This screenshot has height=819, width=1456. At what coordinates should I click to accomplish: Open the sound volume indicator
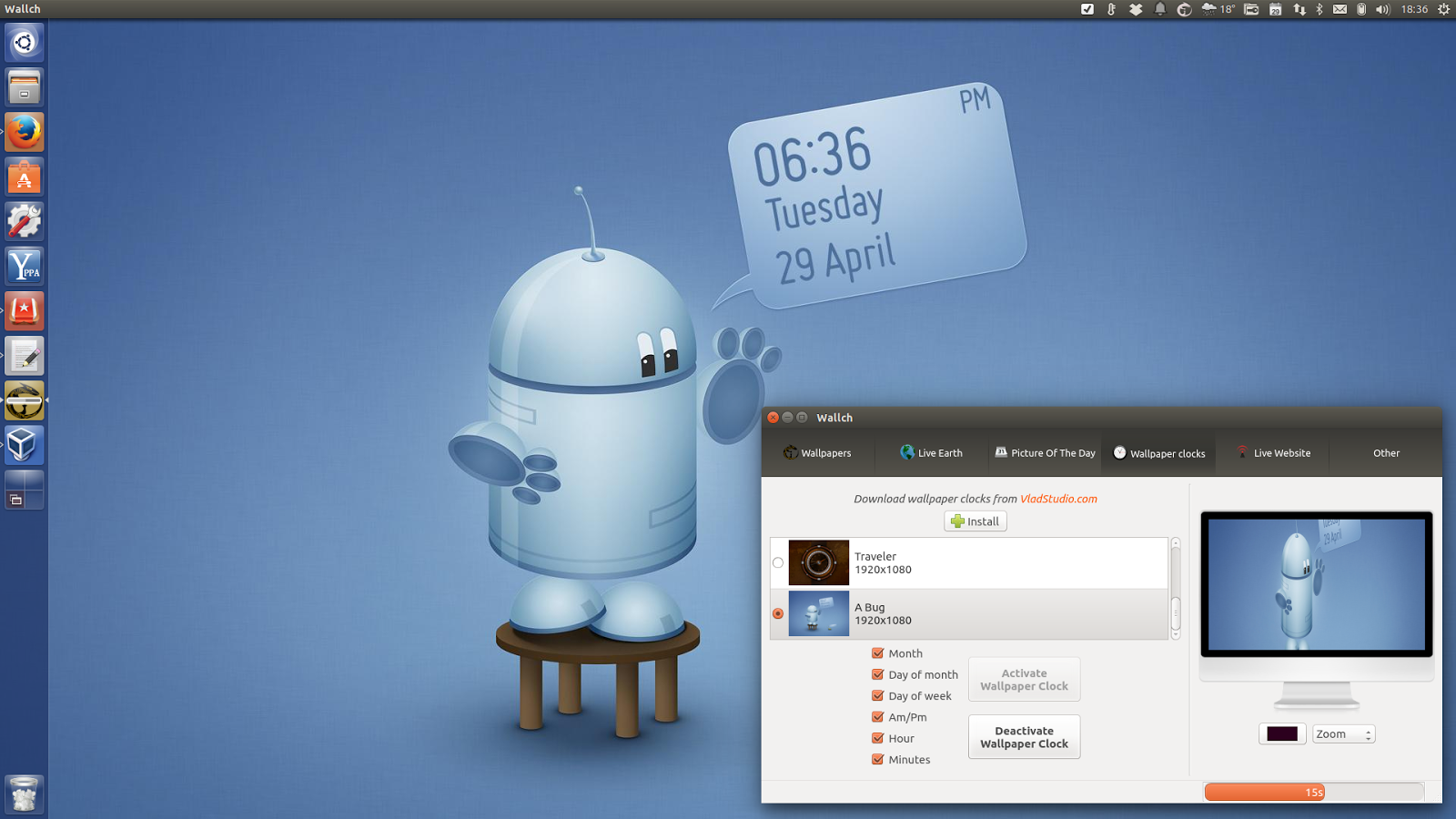[x=1383, y=9]
